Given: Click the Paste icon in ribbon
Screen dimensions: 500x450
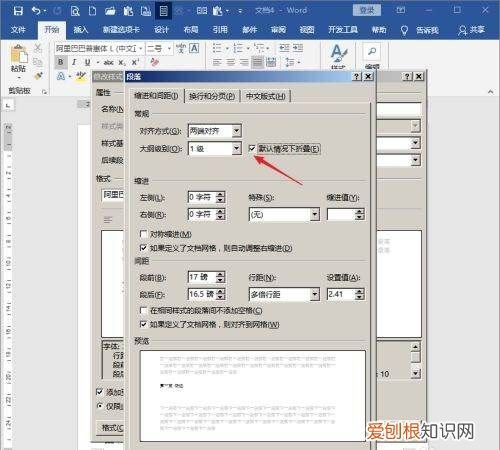Looking at the screenshot, I should 19,54.
